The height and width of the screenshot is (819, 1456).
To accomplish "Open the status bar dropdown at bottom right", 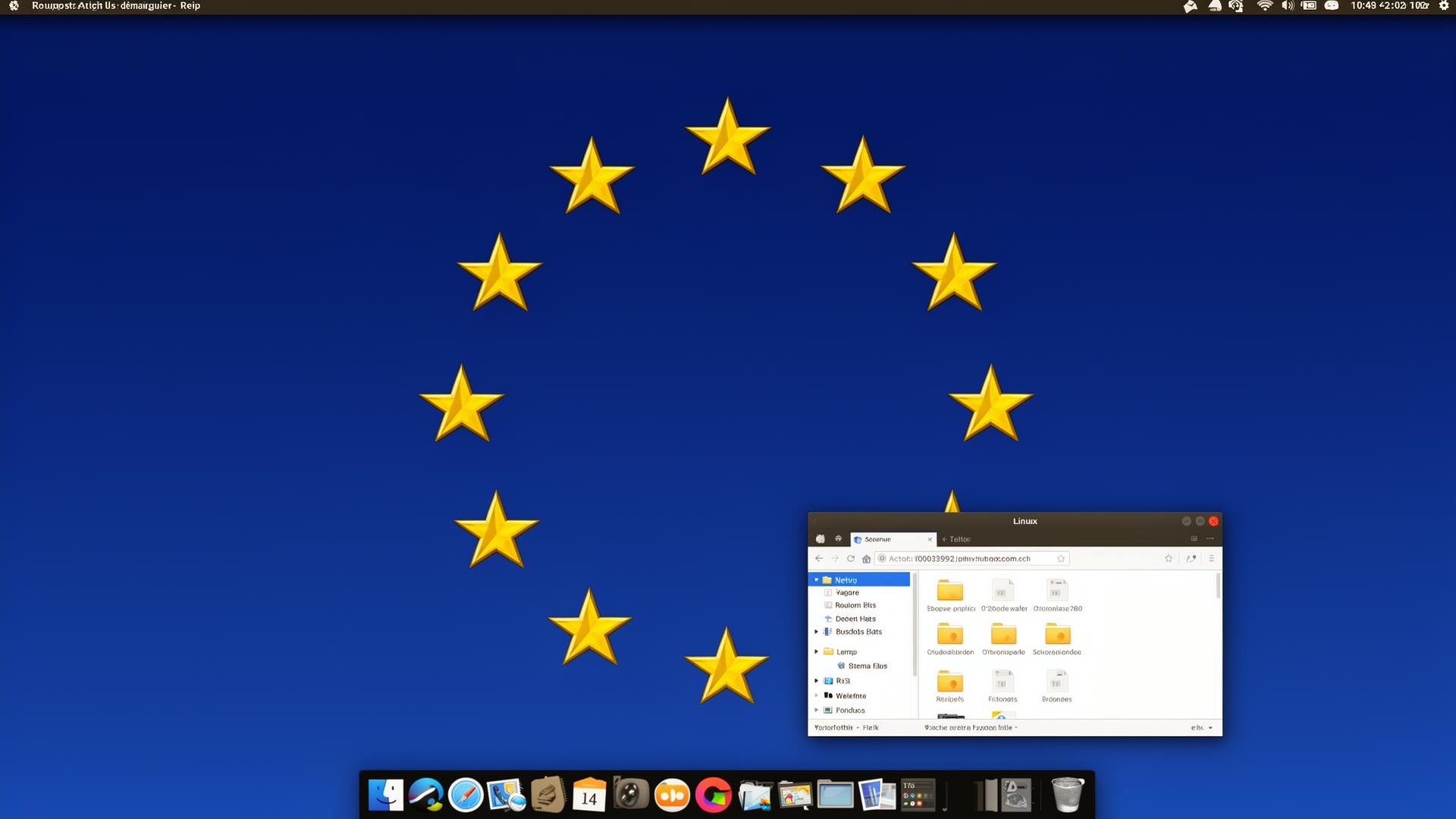I will click(x=1202, y=728).
